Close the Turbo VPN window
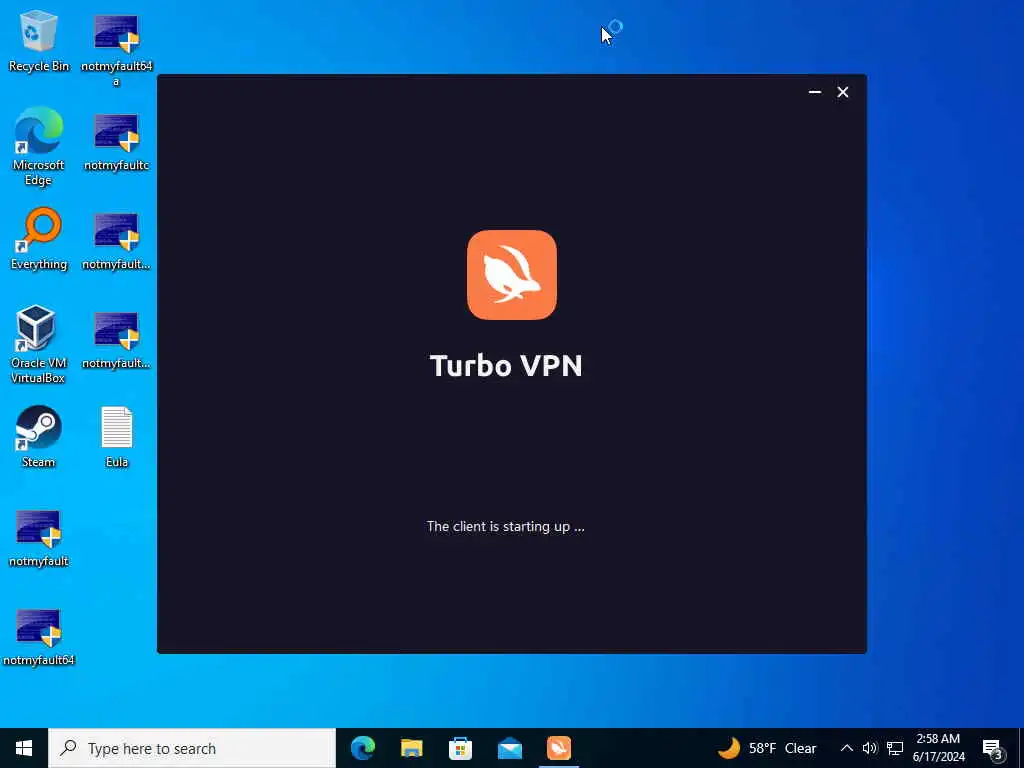1024x768 pixels. [842, 92]
